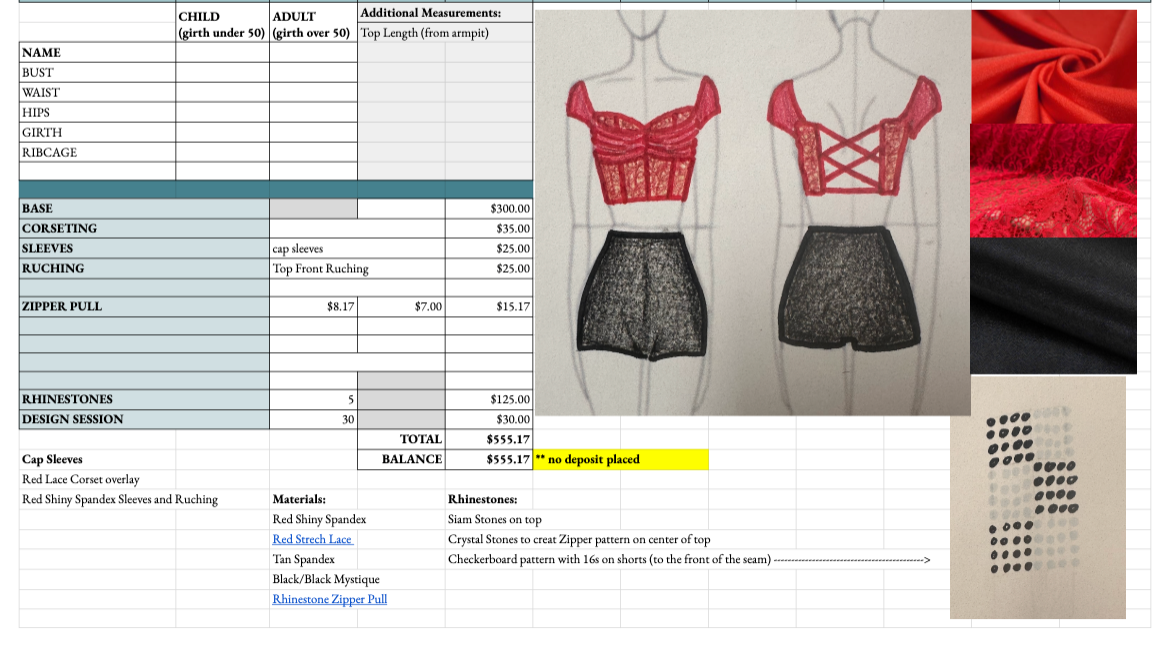1174x664 pixels.
Task: Open the Red Strech Lace hyperlink
Action: pyautogui.click(x=312, y=539)
